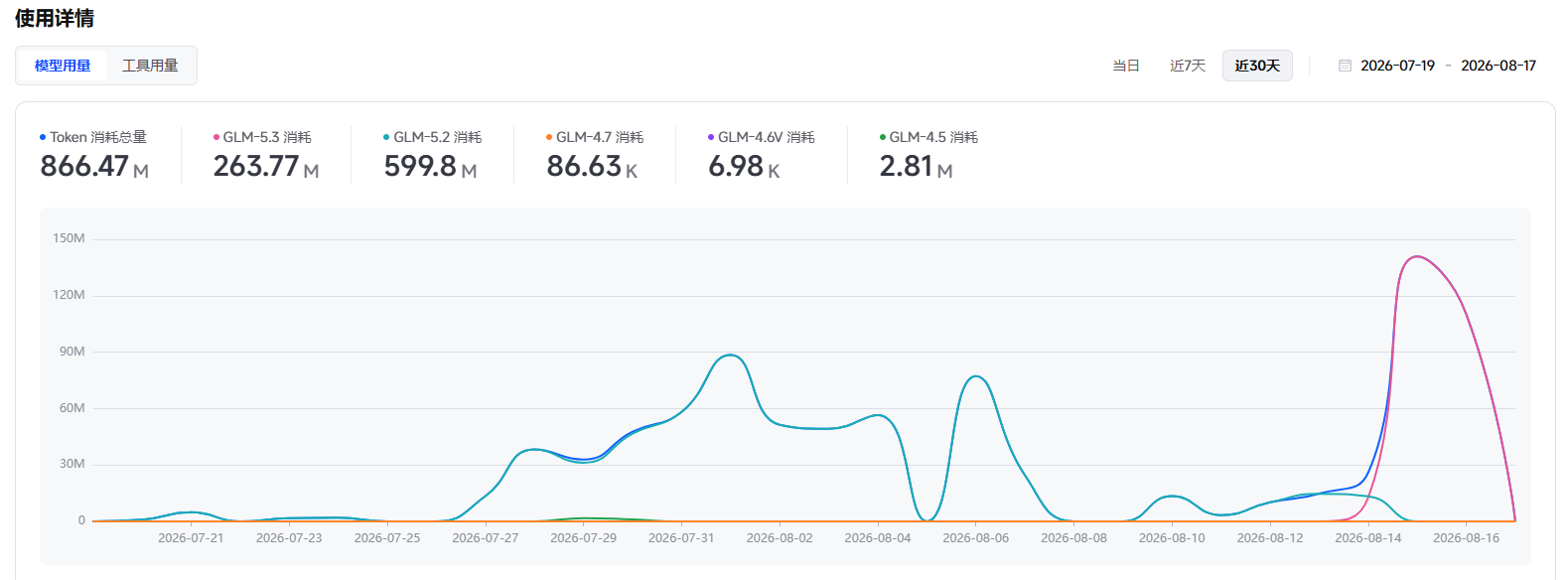Click the Token 消耗总量 label
Image resolution: width=1568 pixels, height=580 pixels.
pos(98,137)
